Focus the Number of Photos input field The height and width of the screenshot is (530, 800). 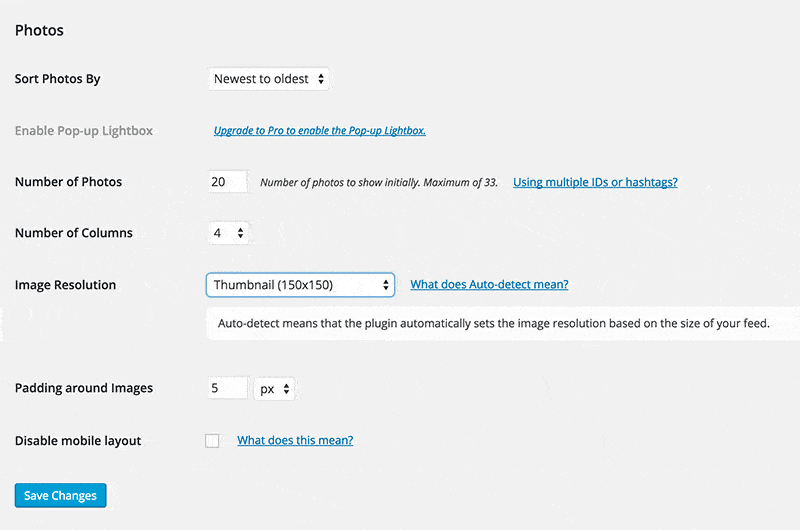point(227,182)
